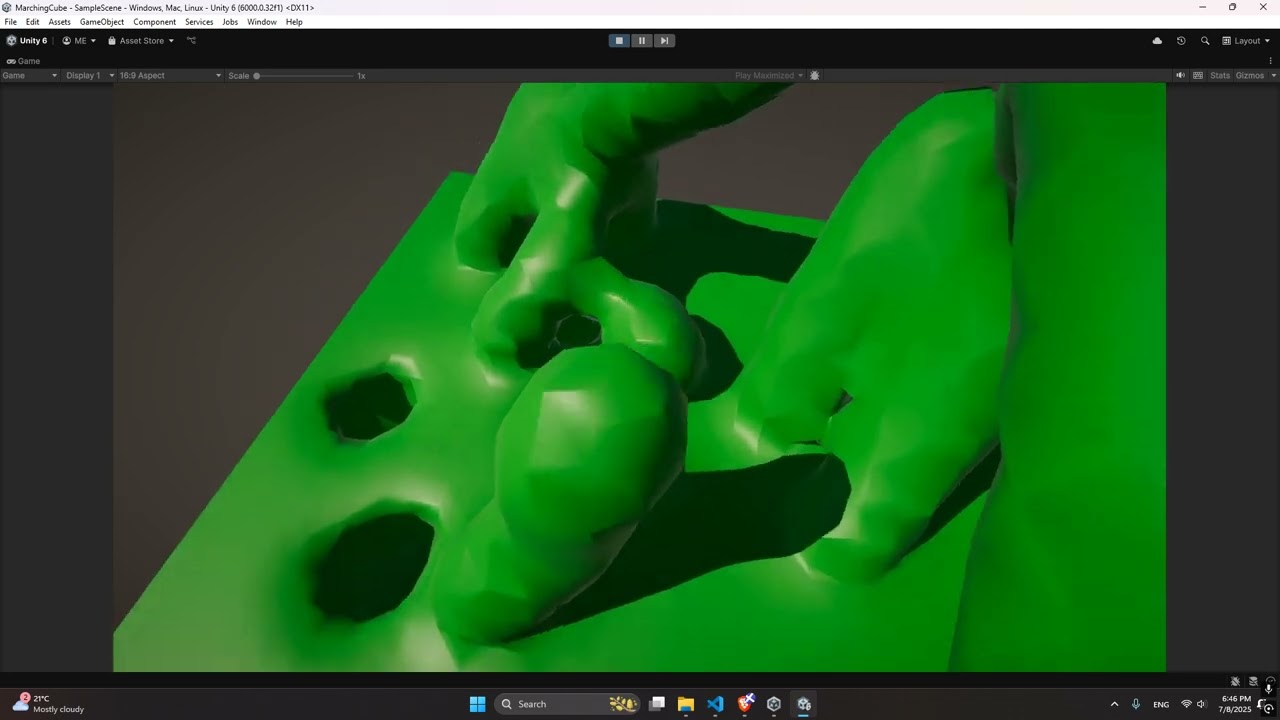Open the Game tab kebab menu

1271,61
